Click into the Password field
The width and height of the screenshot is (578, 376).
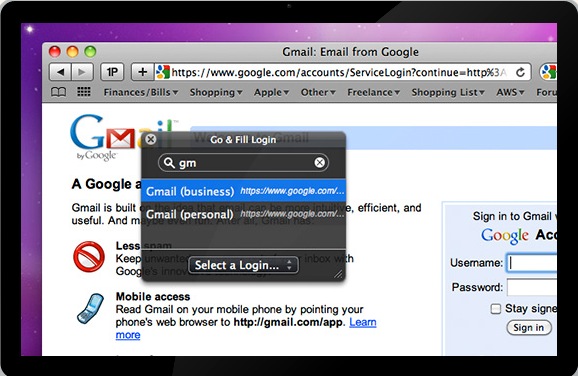coord(532,287)
